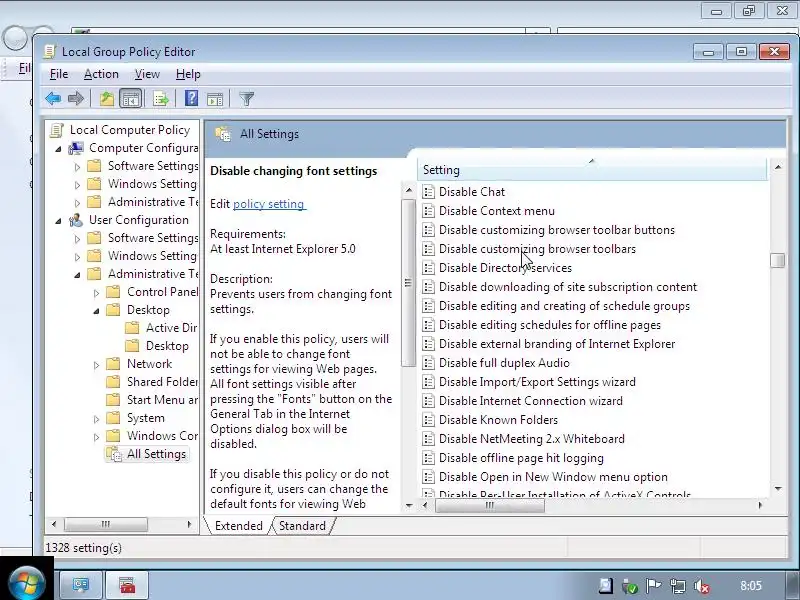Click the description pane vertical scrollbar thumb
The width and height of the screenshot is (800, 600).
tap(408, 283)
